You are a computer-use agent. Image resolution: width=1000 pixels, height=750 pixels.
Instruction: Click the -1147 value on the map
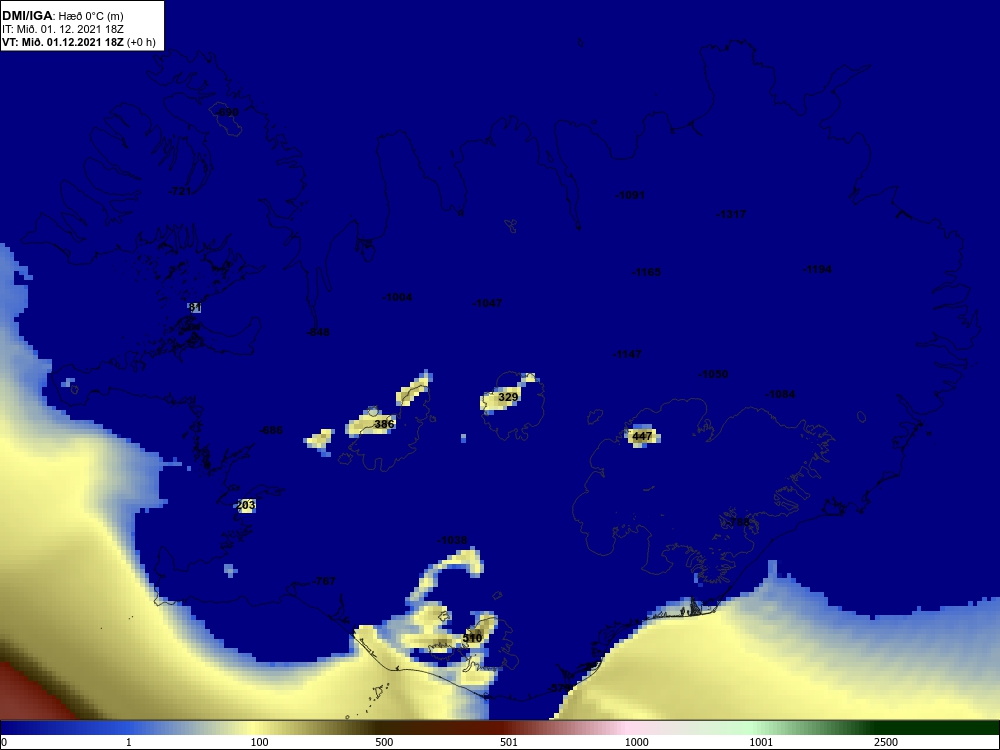pyautogui.click(x=627, y=354)
